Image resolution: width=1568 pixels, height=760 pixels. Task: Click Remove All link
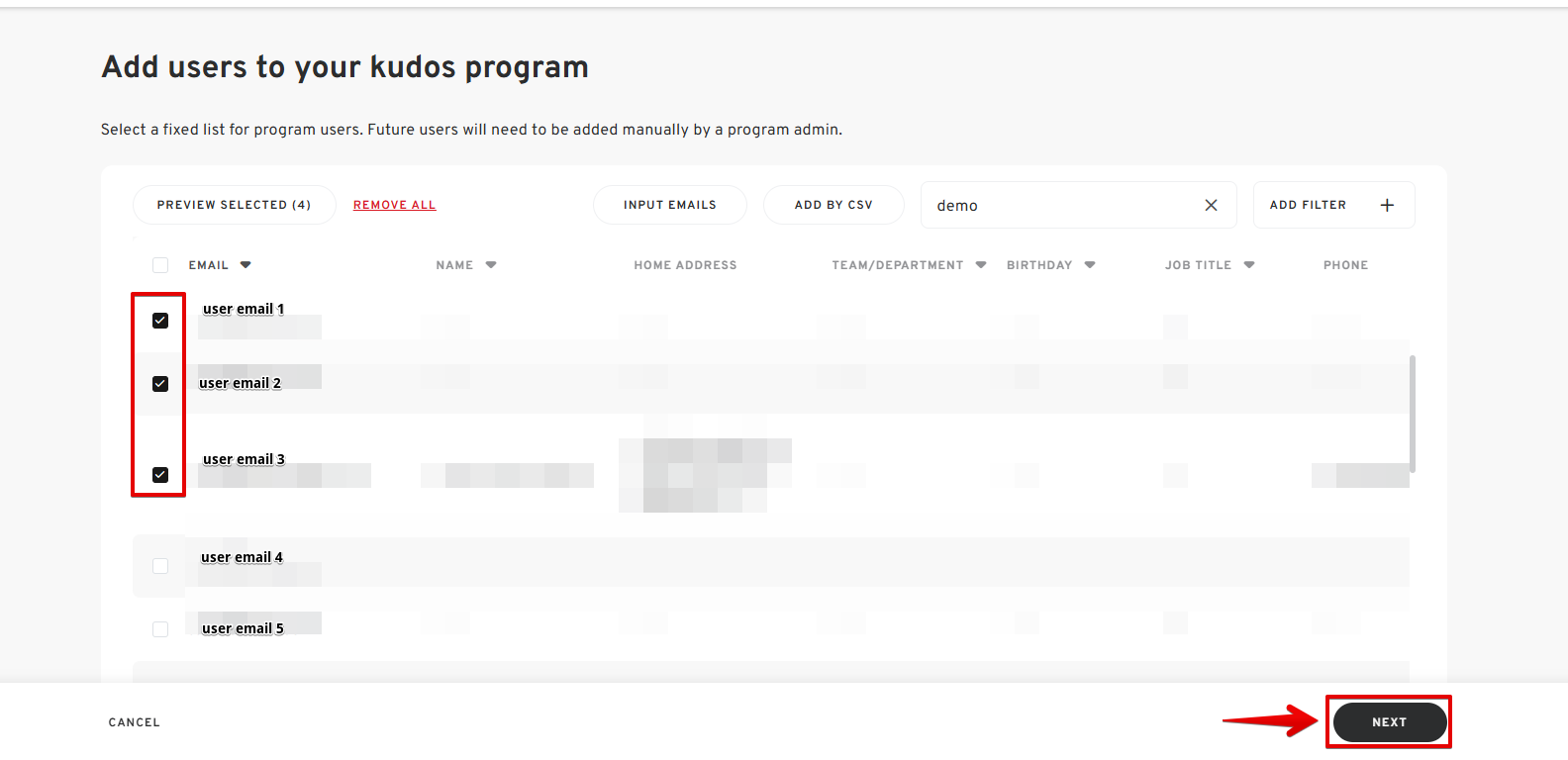coord(394,205)
